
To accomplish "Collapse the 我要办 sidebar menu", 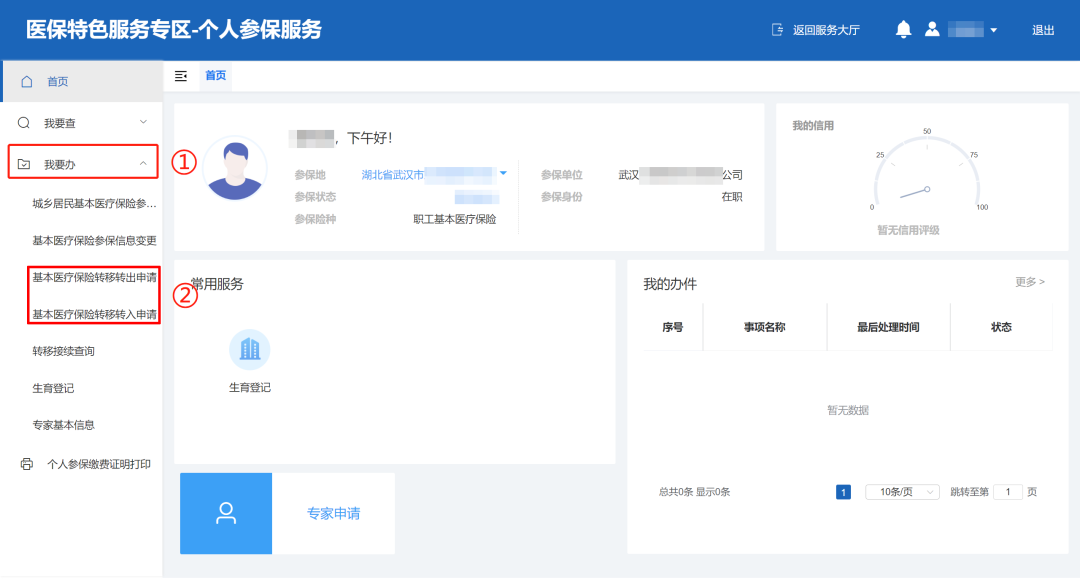I will (x=143, y=163).
